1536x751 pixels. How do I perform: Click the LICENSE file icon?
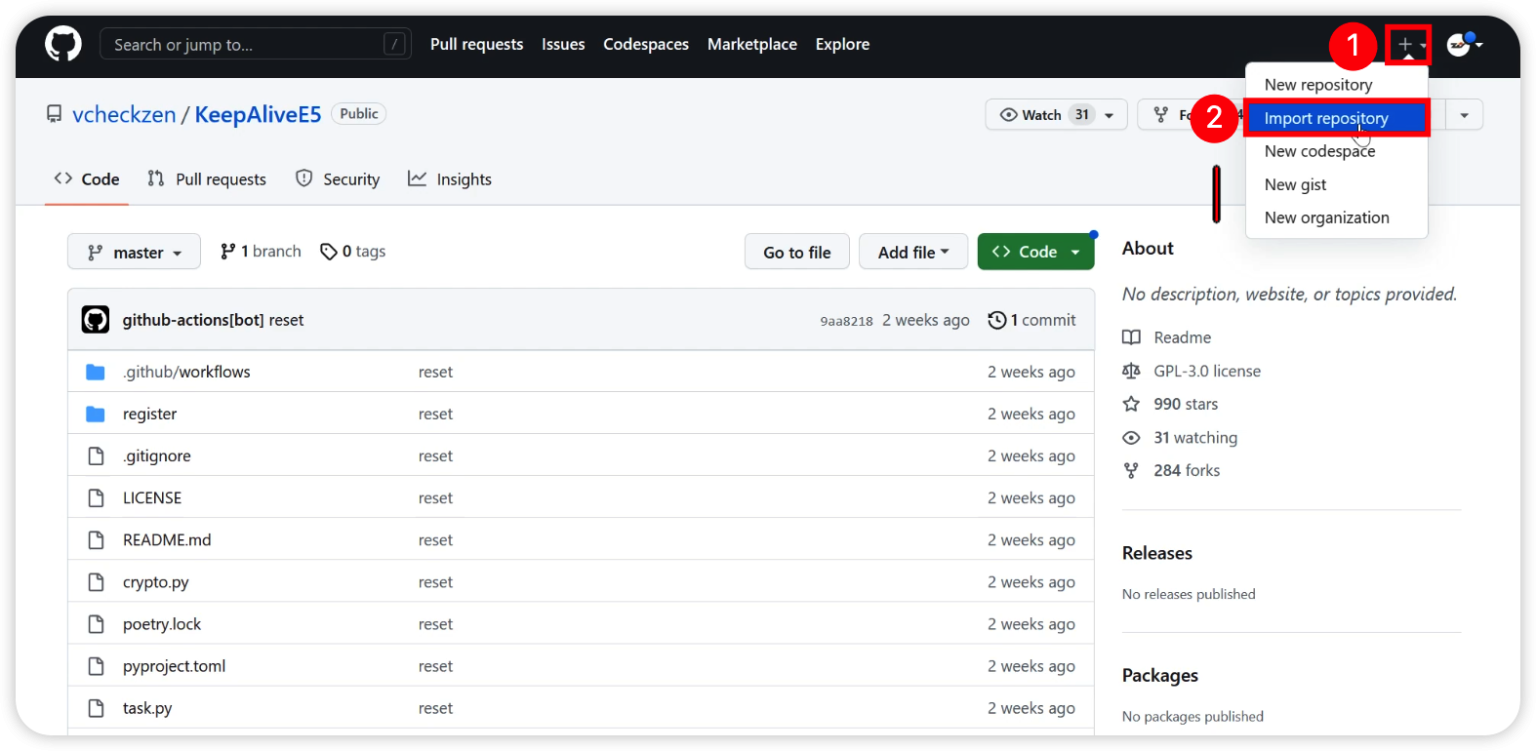coord(96,498)
